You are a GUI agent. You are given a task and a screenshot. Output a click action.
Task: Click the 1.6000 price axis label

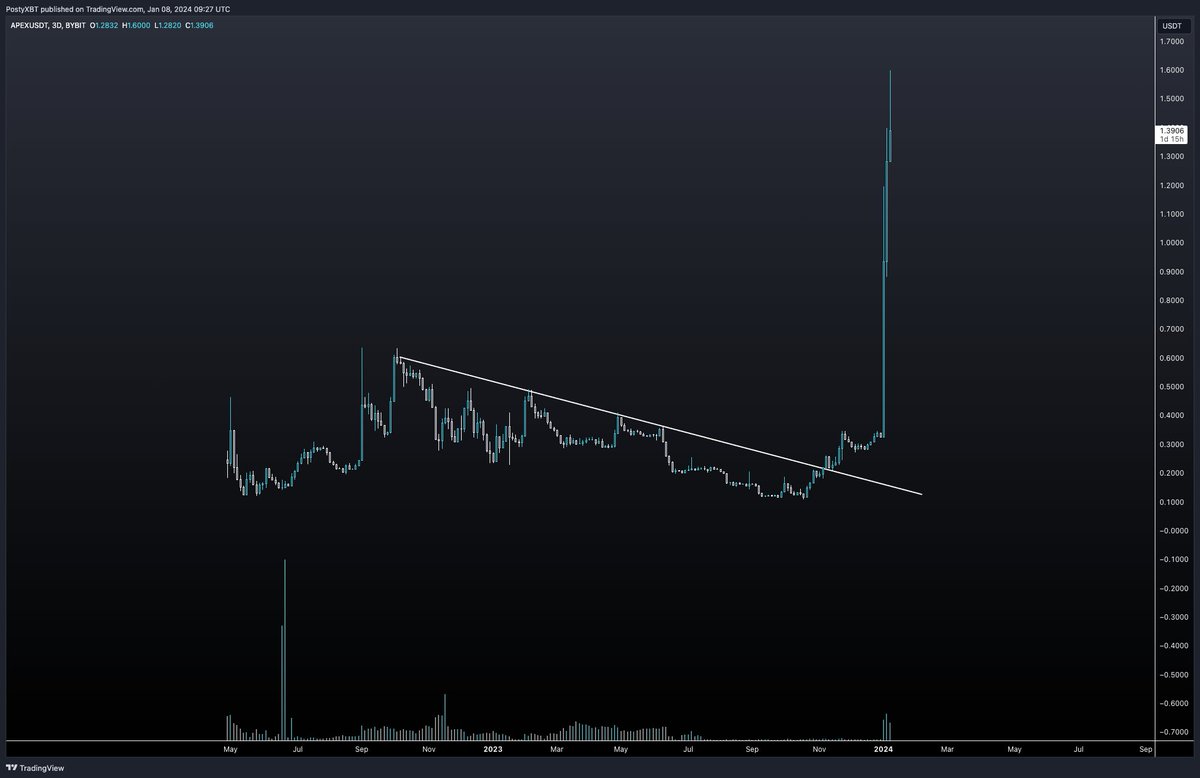1171,71
